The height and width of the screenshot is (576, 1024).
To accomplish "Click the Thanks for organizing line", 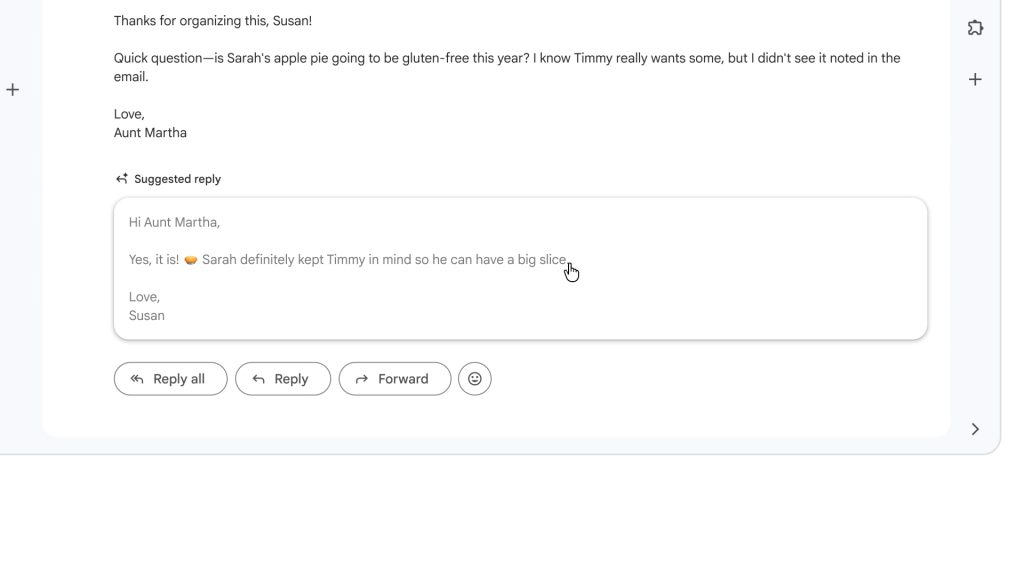I will pos(212,19).
